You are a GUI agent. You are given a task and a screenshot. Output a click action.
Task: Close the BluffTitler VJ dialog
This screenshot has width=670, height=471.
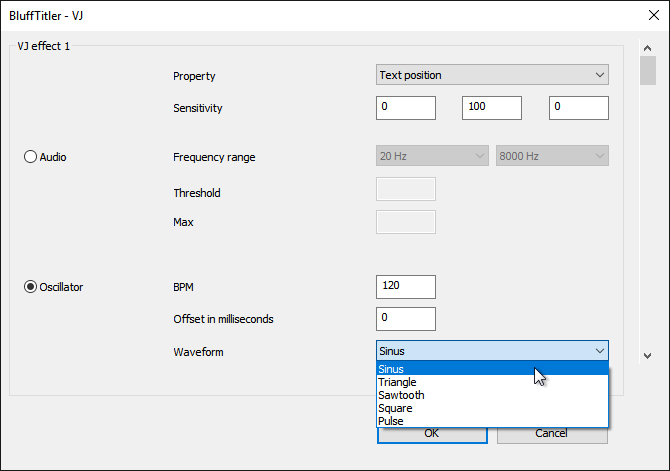pos(654,15)
